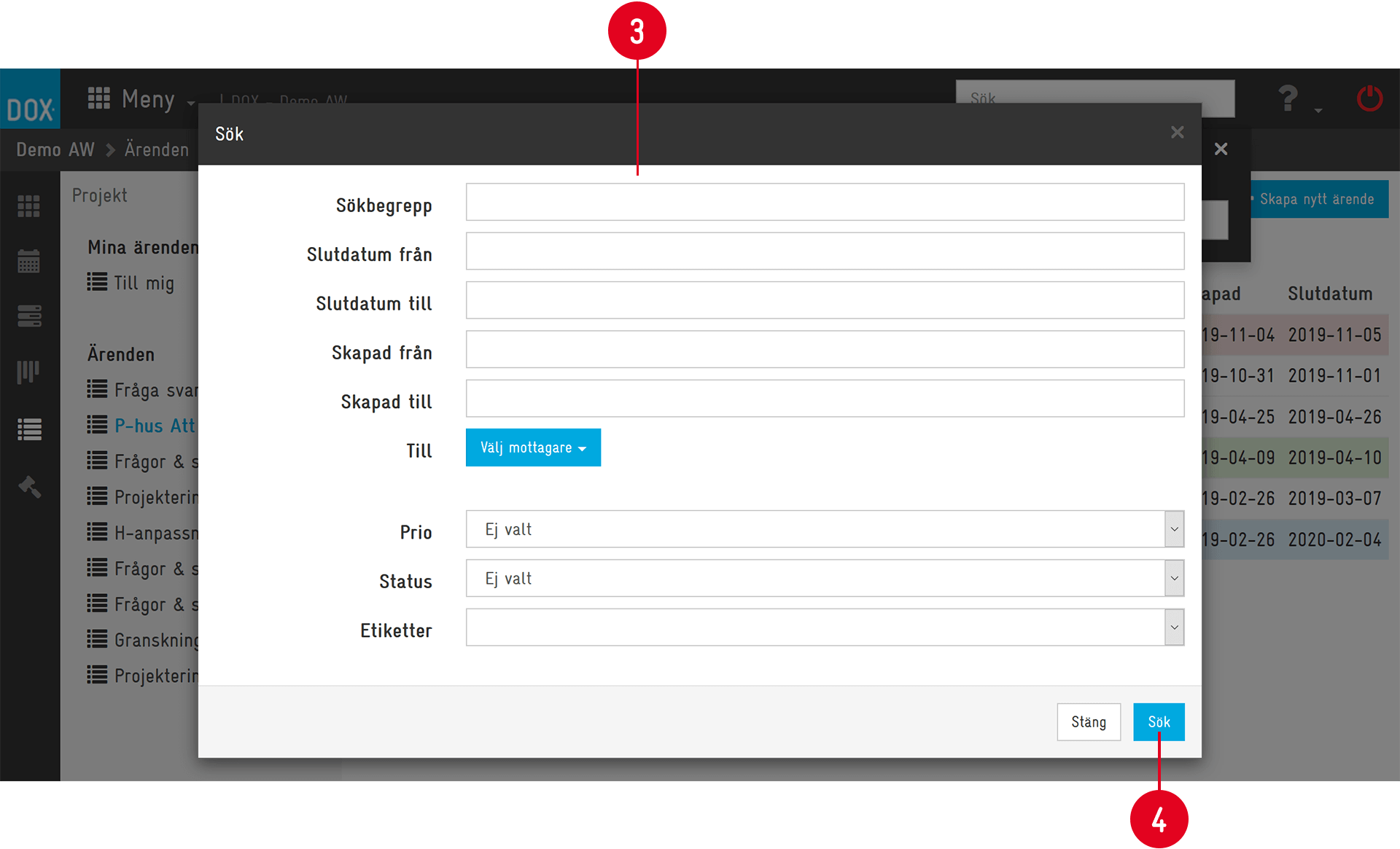
Task: Open the kanban board sidebar icon
Action: (x=28, y=372)
